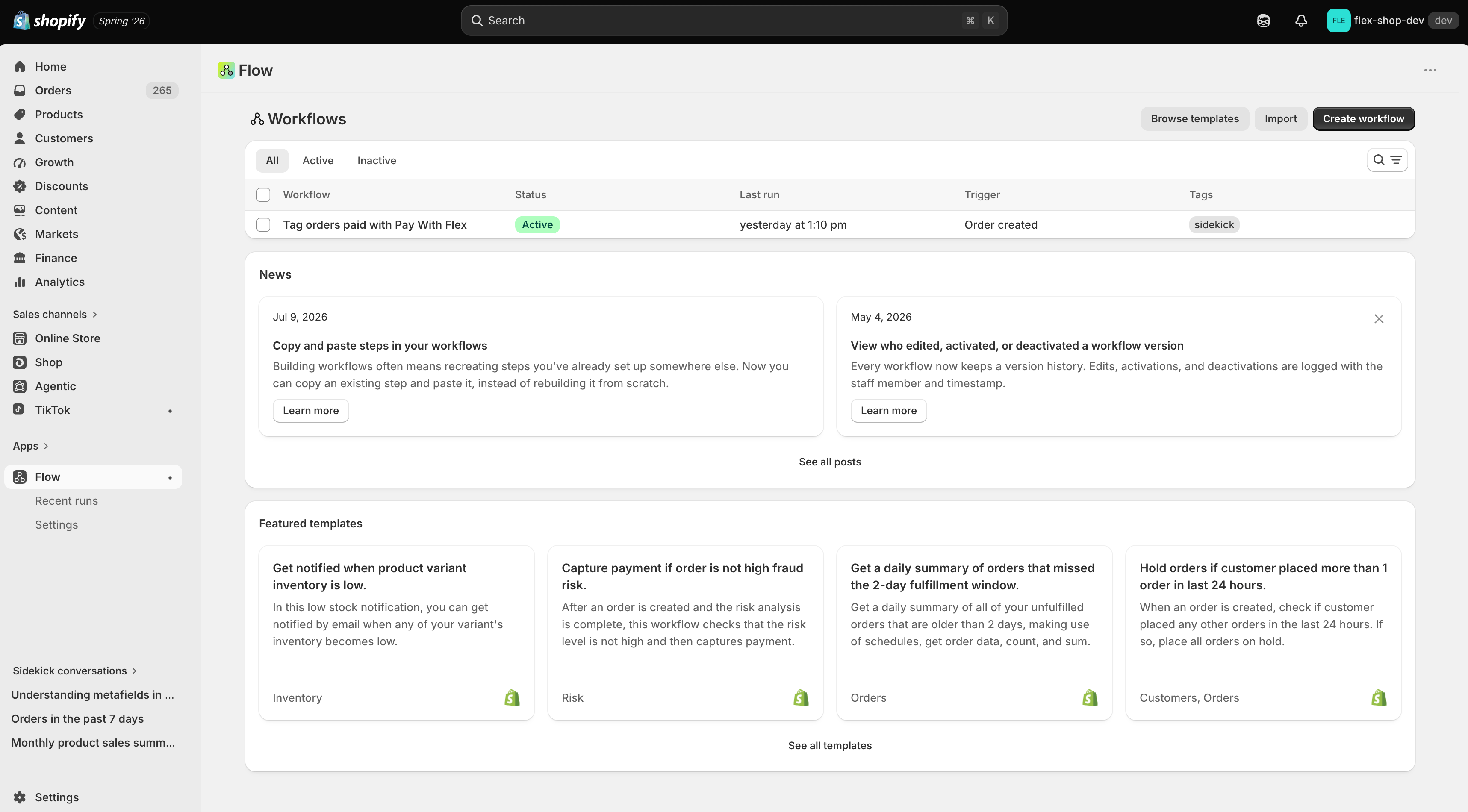Click the Flow app icon in the sidebar

click(20, 477)
